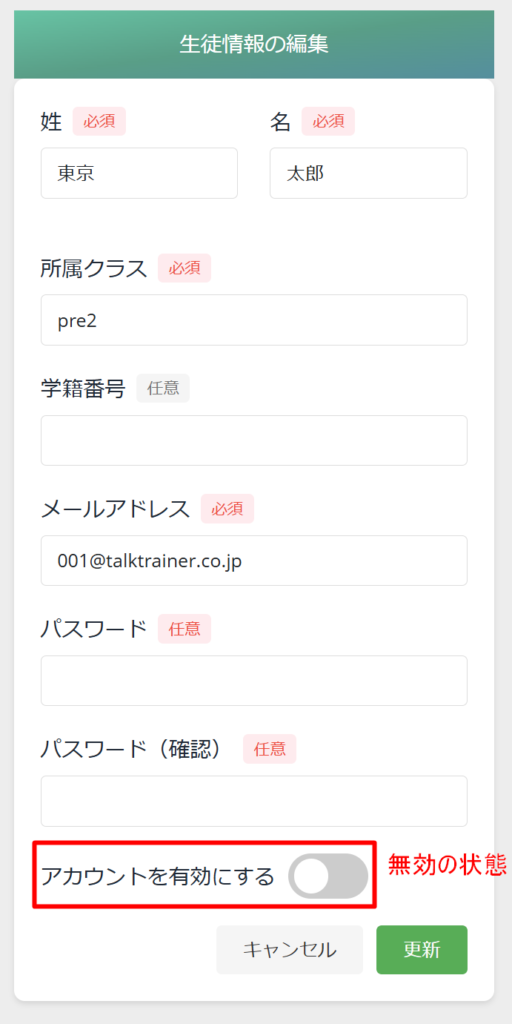Click the red 無効の状態 annotation text

coord(447,865)
